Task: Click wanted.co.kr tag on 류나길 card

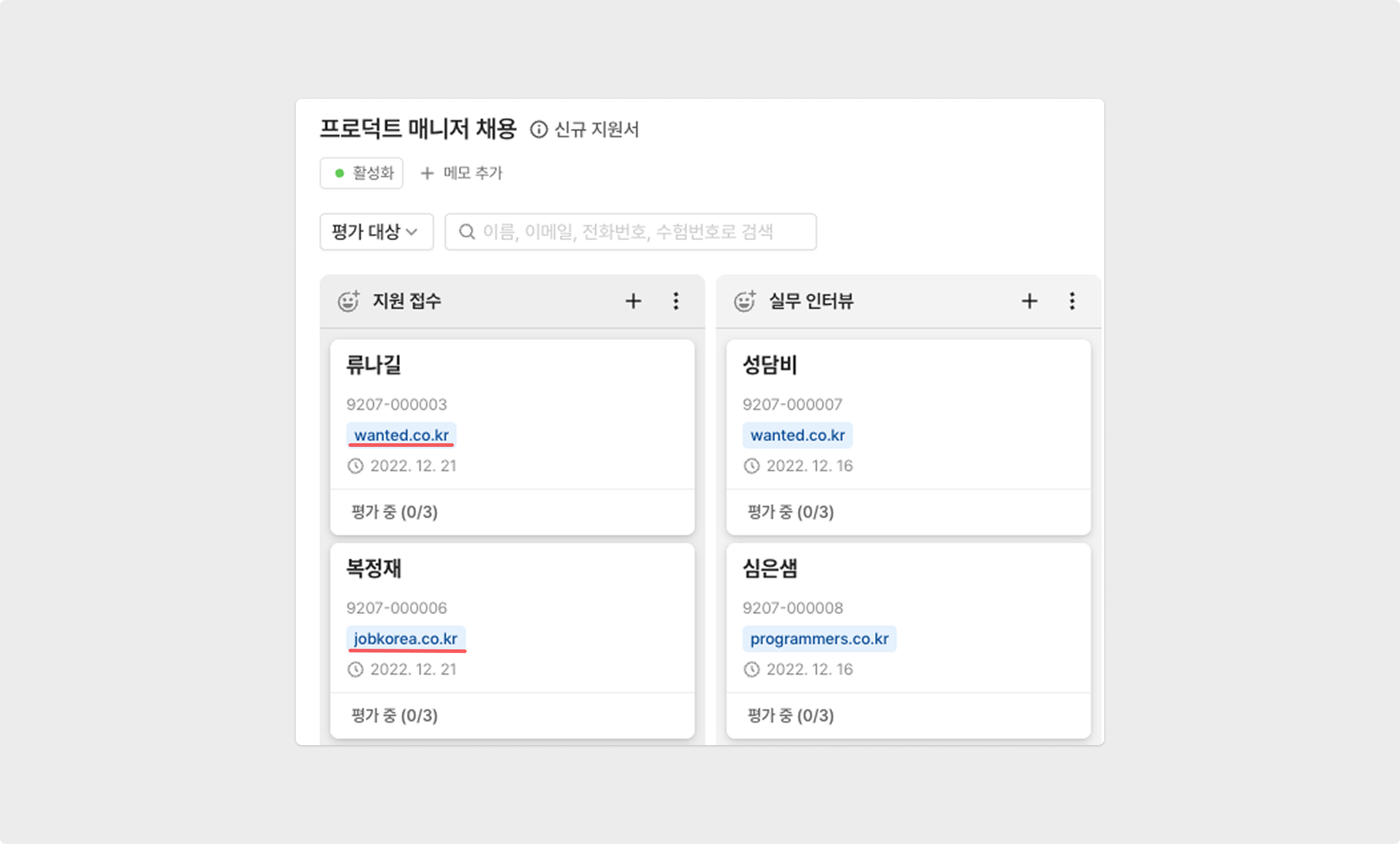Action: (x=401, y=435)
